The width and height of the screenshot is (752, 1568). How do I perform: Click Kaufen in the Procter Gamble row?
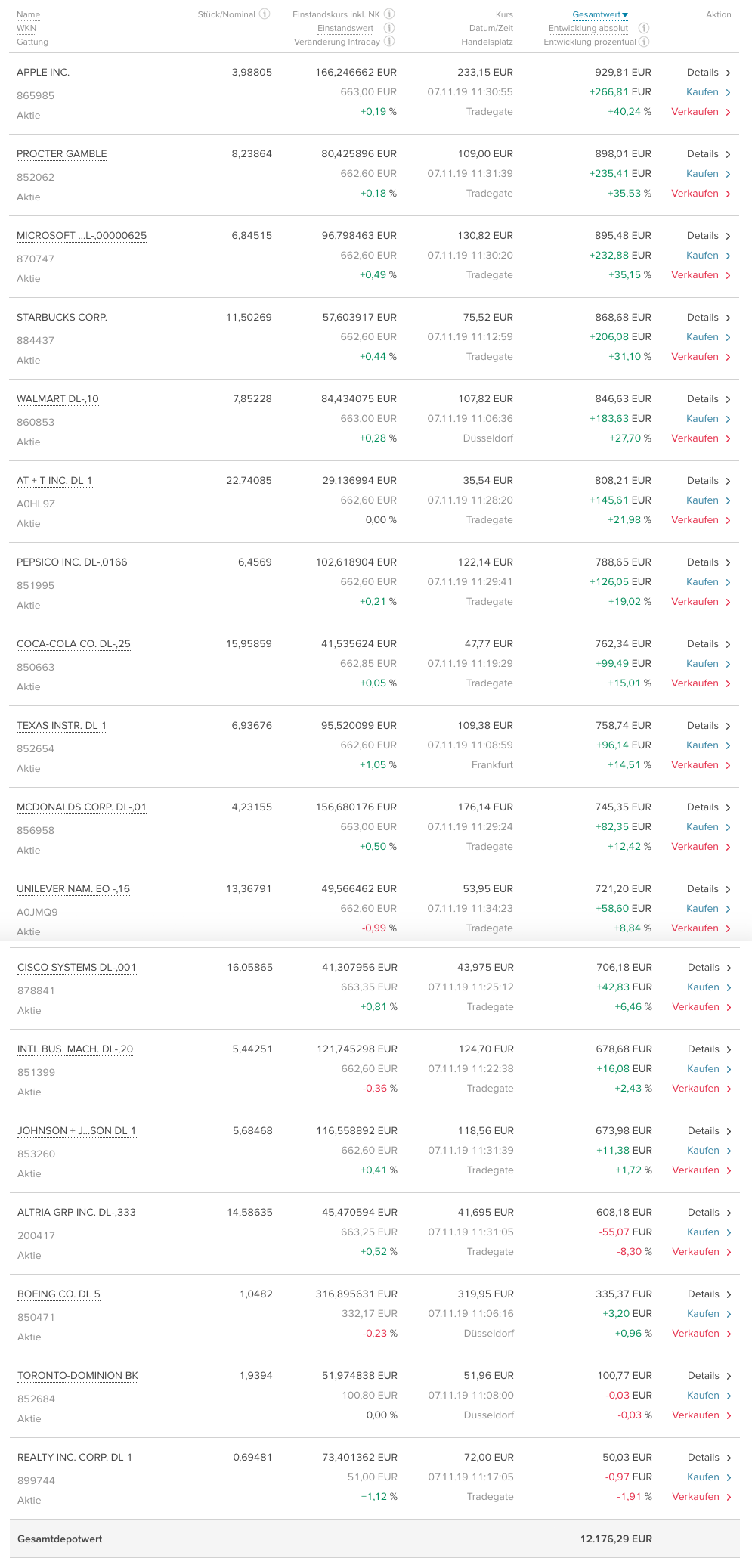click(709, 174)
